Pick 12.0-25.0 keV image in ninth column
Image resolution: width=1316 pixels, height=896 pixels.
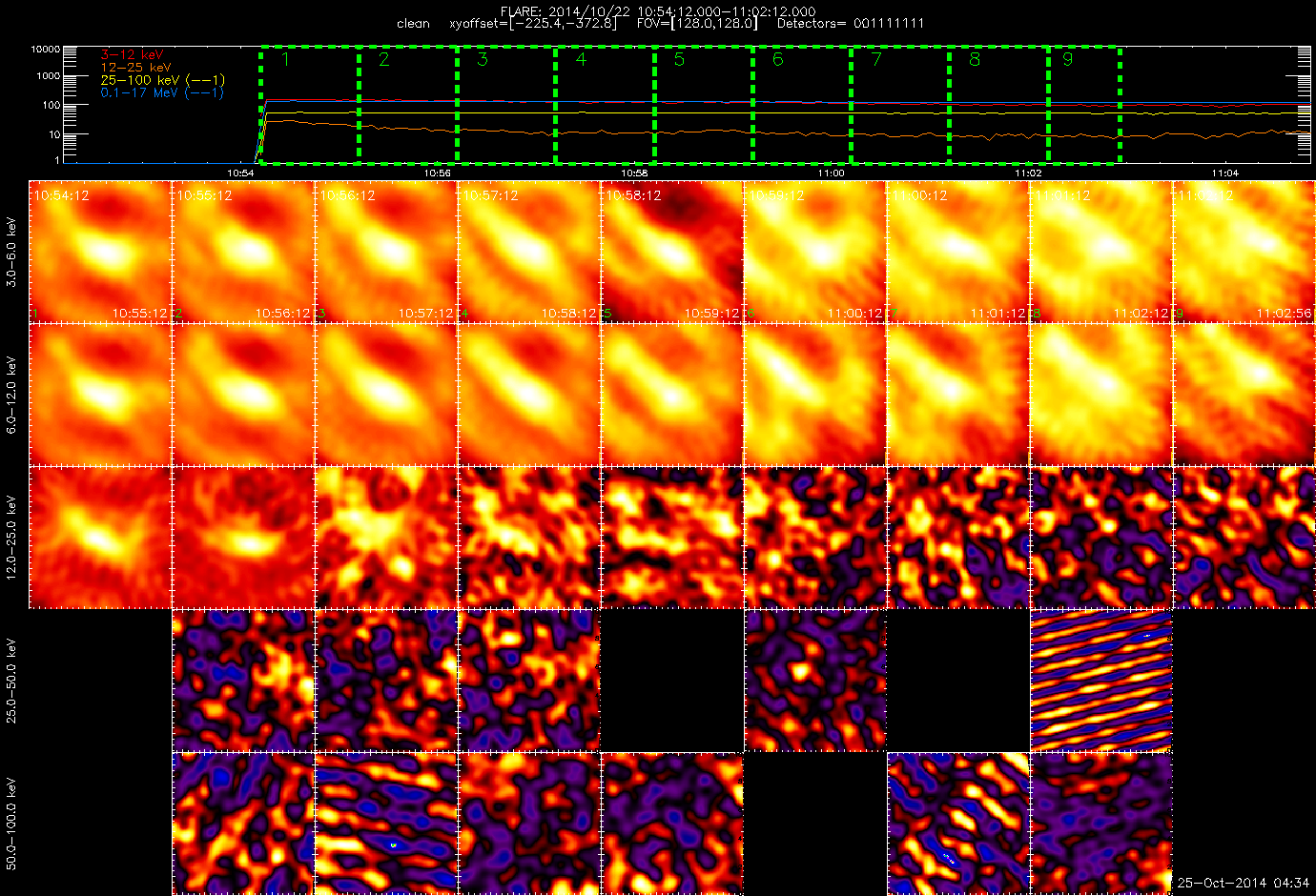[x=1244, y=537]
